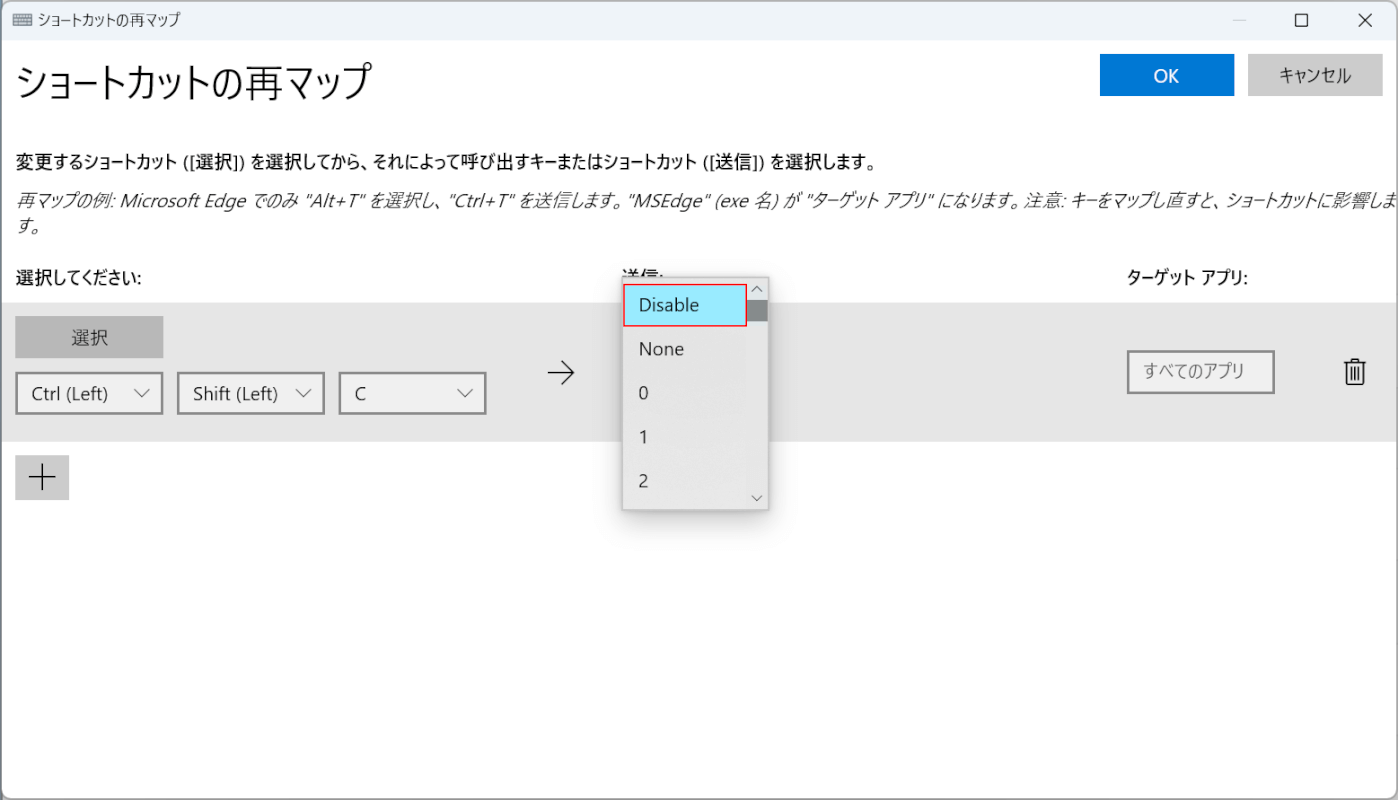Open the C key dropdown

(413, 393)
